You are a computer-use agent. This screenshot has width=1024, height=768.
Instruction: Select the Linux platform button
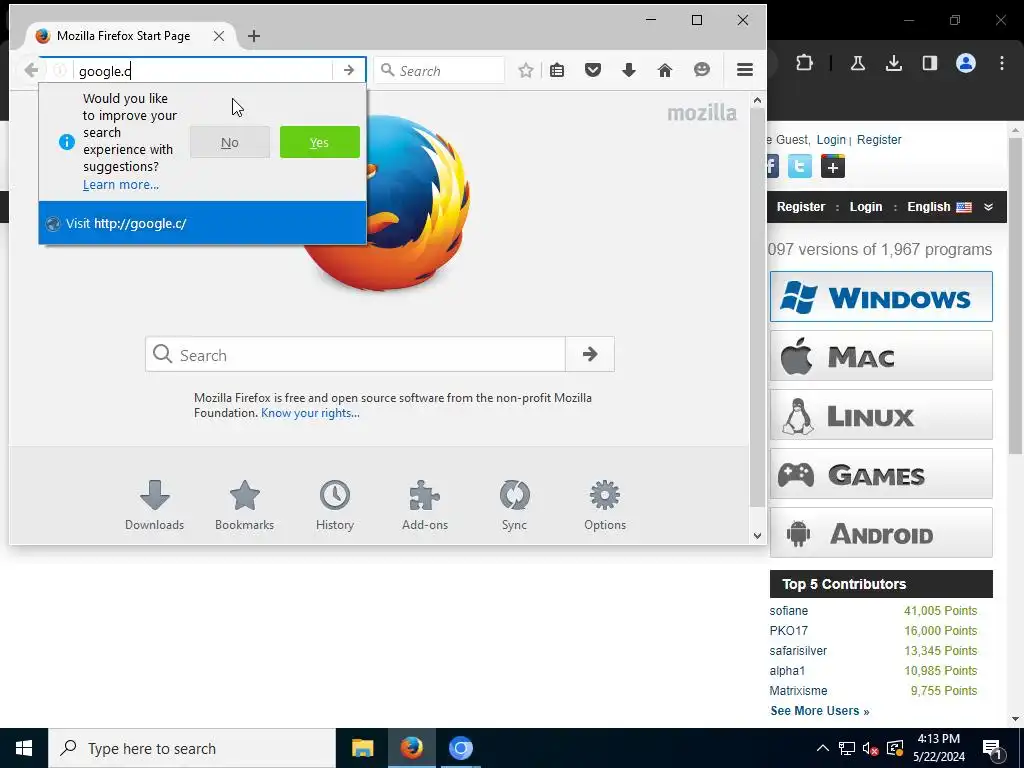881,415
